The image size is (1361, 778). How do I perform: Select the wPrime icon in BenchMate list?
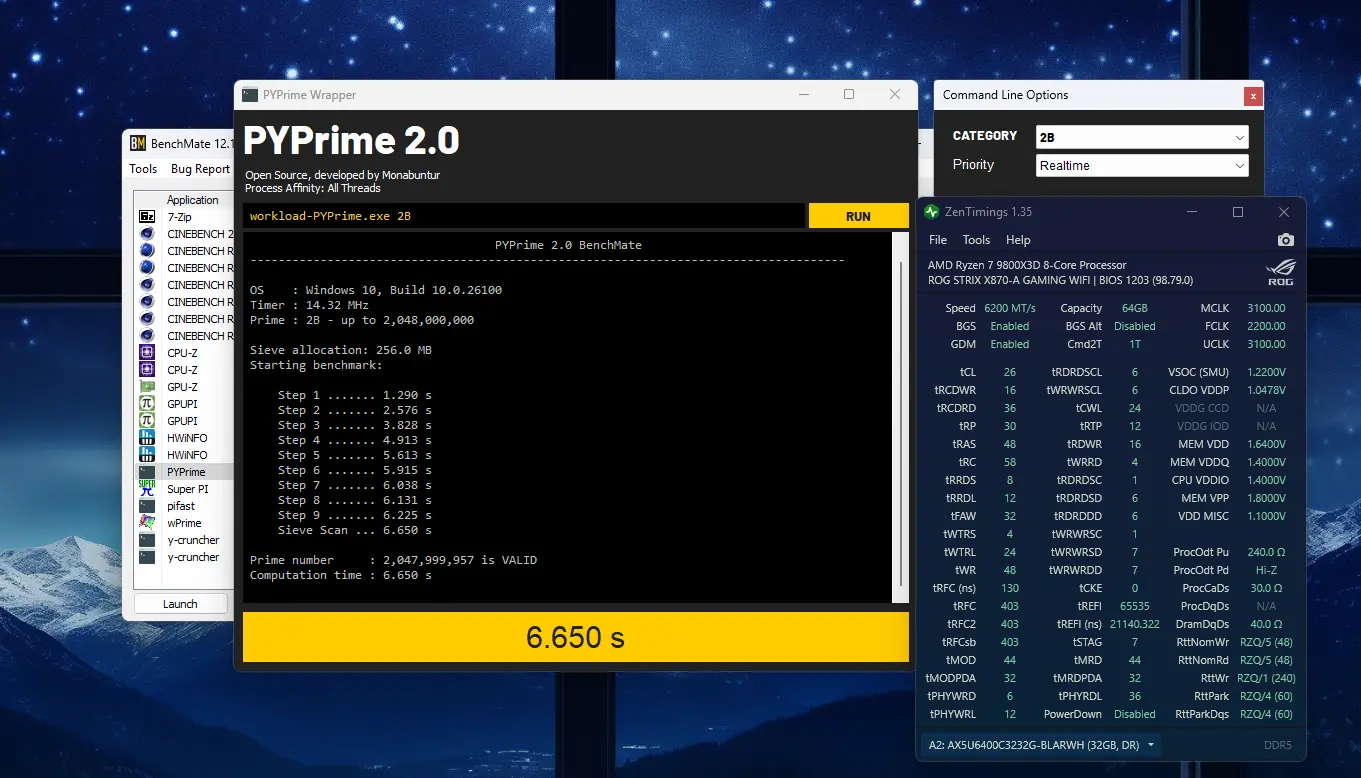click(147, 523)
